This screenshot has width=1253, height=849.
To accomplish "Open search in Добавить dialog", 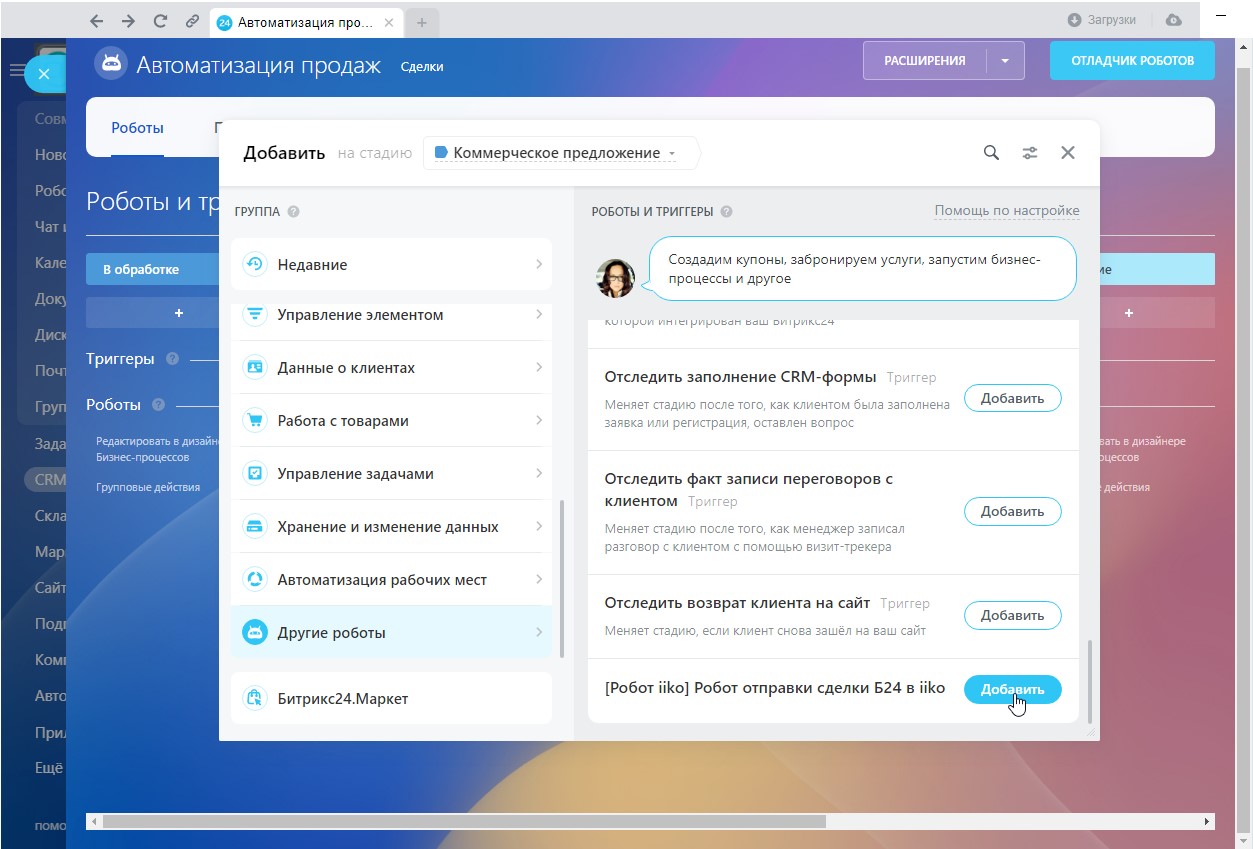I will [x=991, y=152].
